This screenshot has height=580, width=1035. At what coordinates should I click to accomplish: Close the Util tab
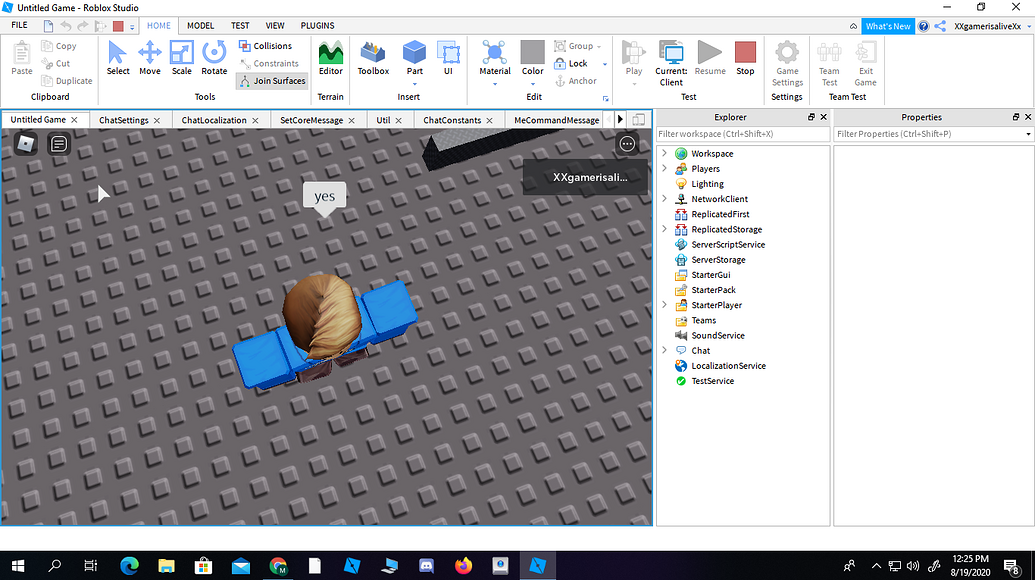coord(399,120)
